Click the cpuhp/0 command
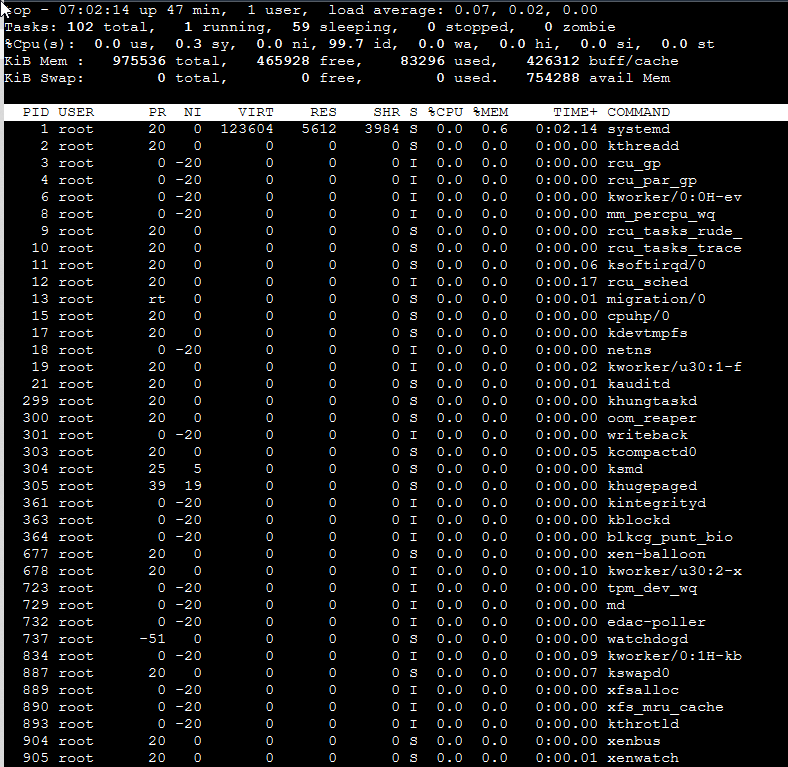Screen dimensions: 788x767 tap(638, 316)
